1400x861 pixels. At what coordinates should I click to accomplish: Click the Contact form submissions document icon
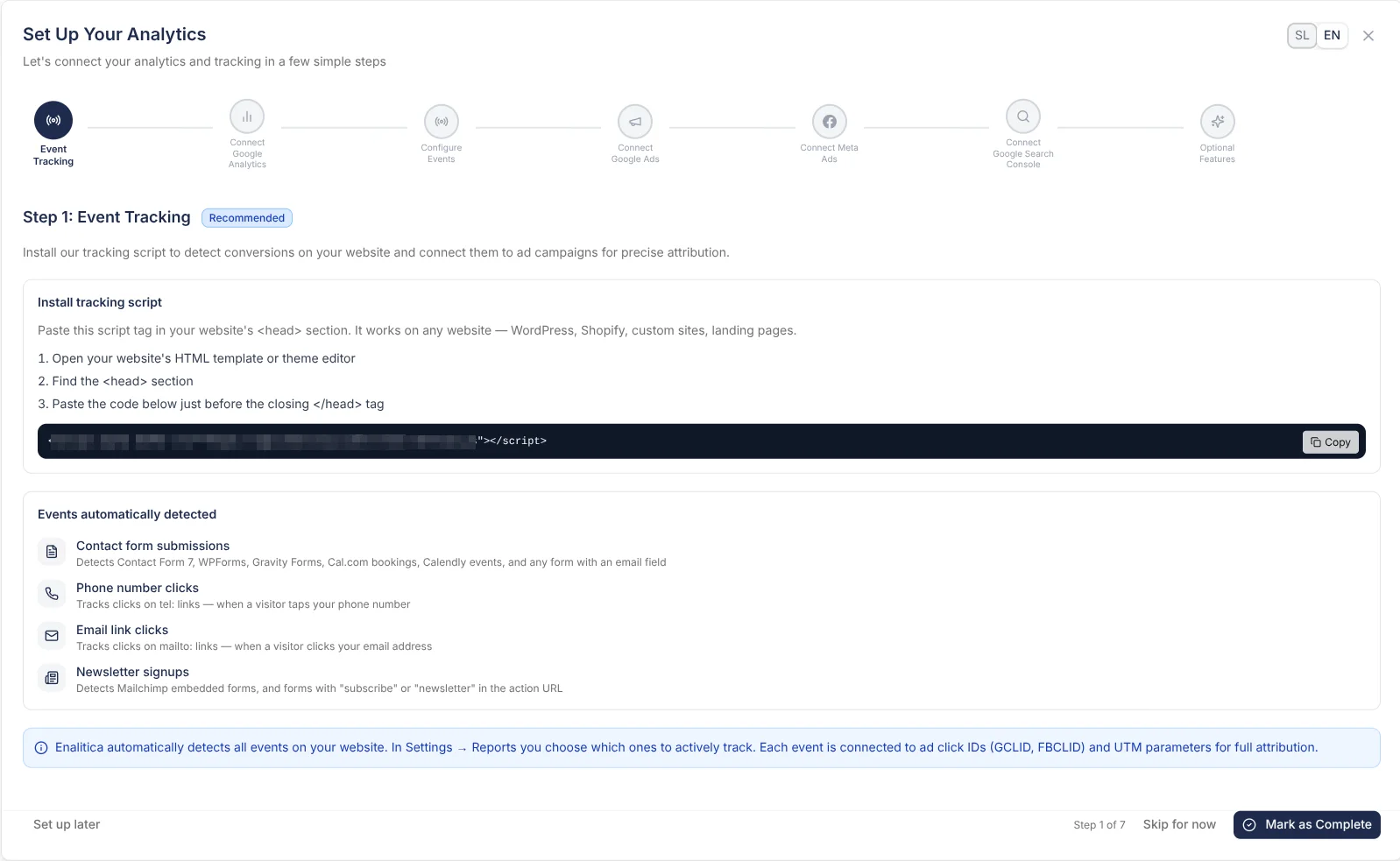(52, 552)
